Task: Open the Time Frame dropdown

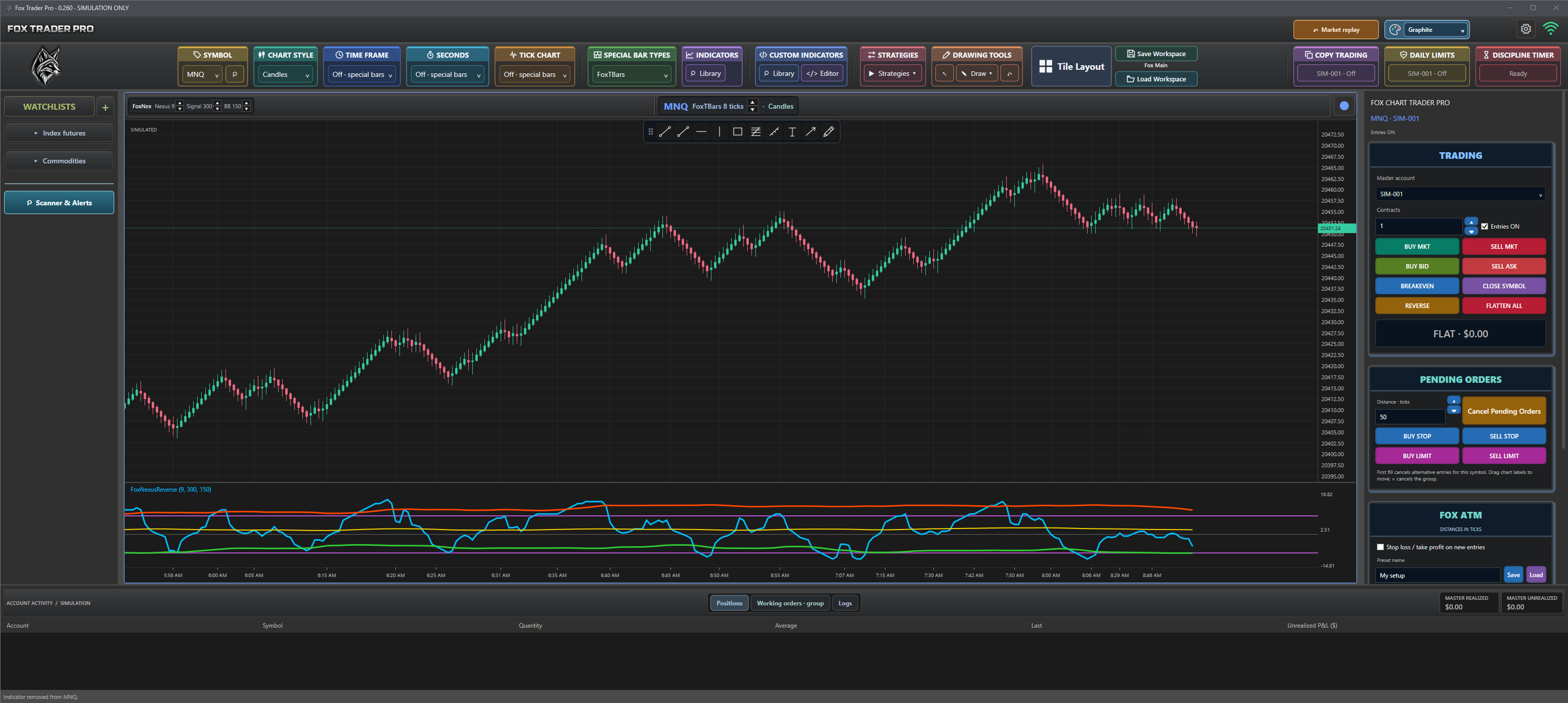Action: 362,74
